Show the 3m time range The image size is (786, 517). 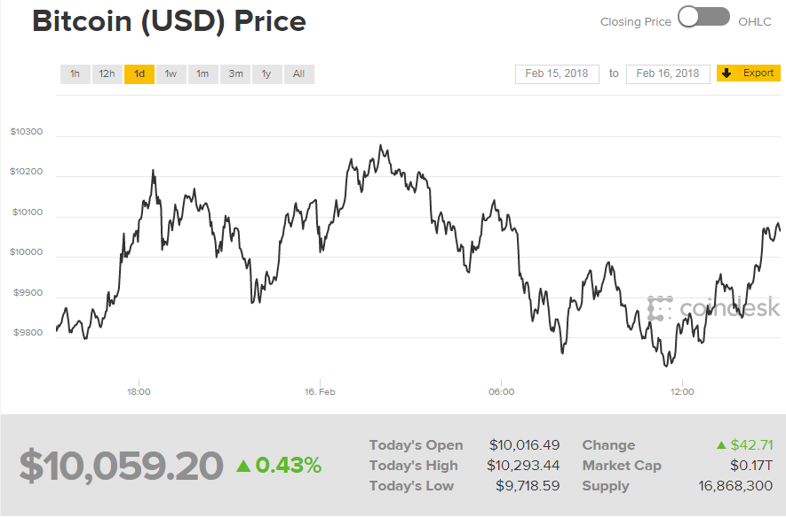click(x=236, y=74)
